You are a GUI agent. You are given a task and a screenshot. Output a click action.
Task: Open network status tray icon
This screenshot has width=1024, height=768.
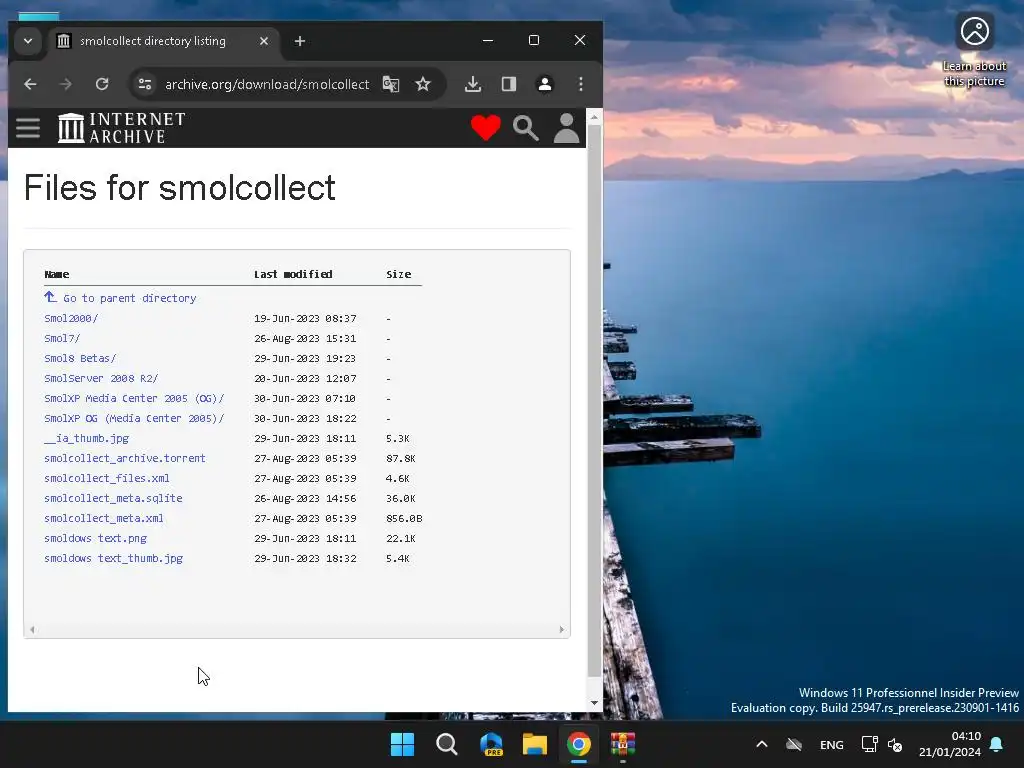pos(869,744)
